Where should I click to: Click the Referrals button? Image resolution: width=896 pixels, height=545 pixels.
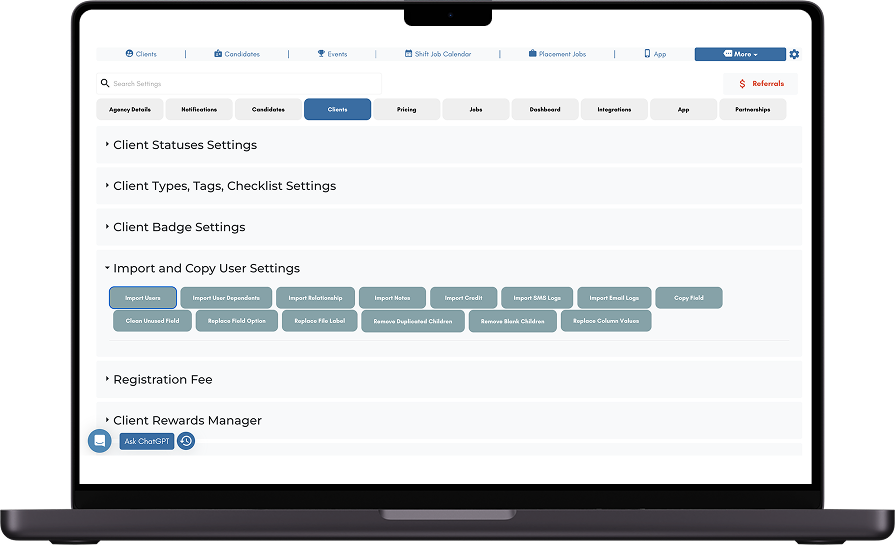point(761,84)
